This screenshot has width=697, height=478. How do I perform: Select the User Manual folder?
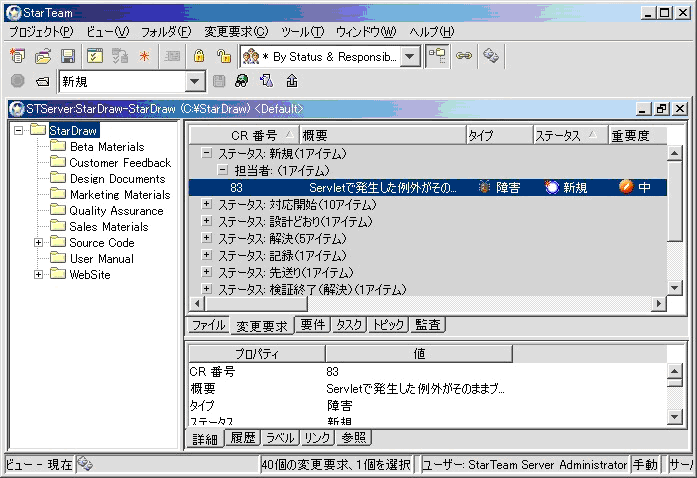(x=102, y=259)
